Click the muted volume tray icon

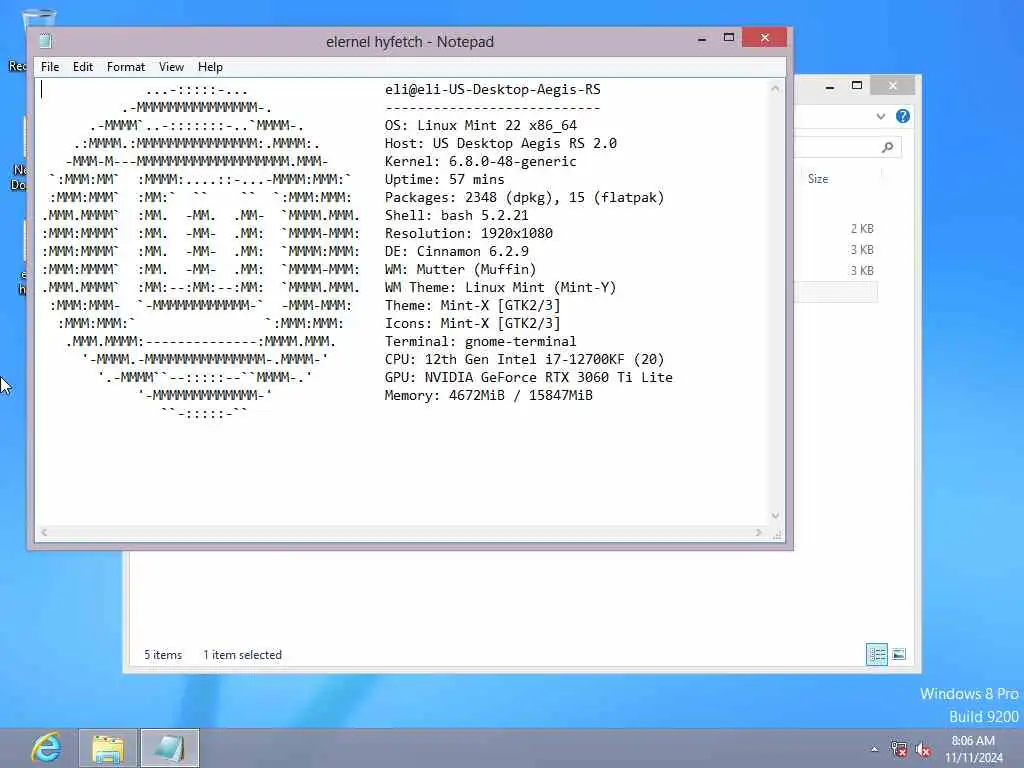tap(923, 749)
